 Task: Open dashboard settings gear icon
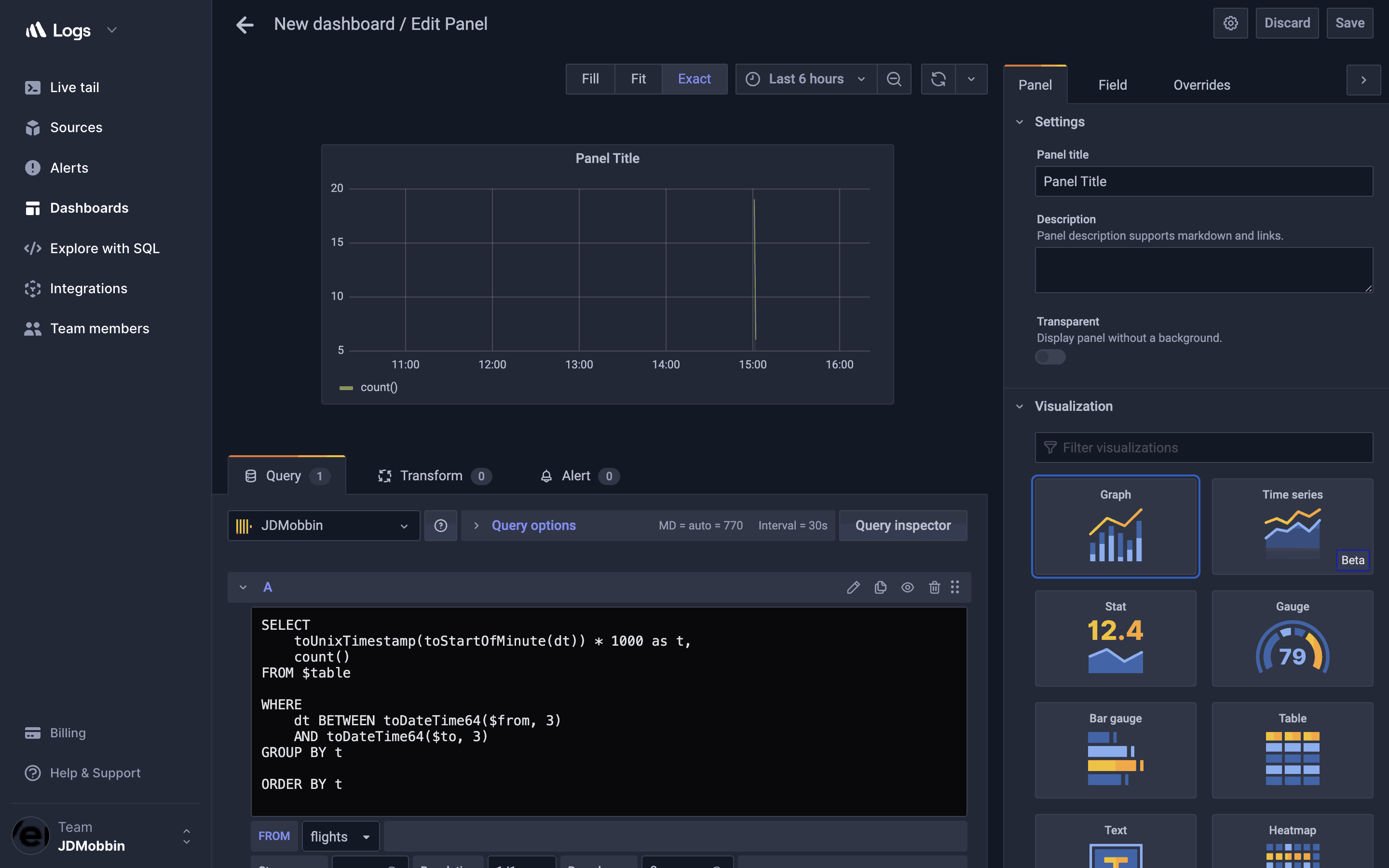click(x=1230, y=23)
